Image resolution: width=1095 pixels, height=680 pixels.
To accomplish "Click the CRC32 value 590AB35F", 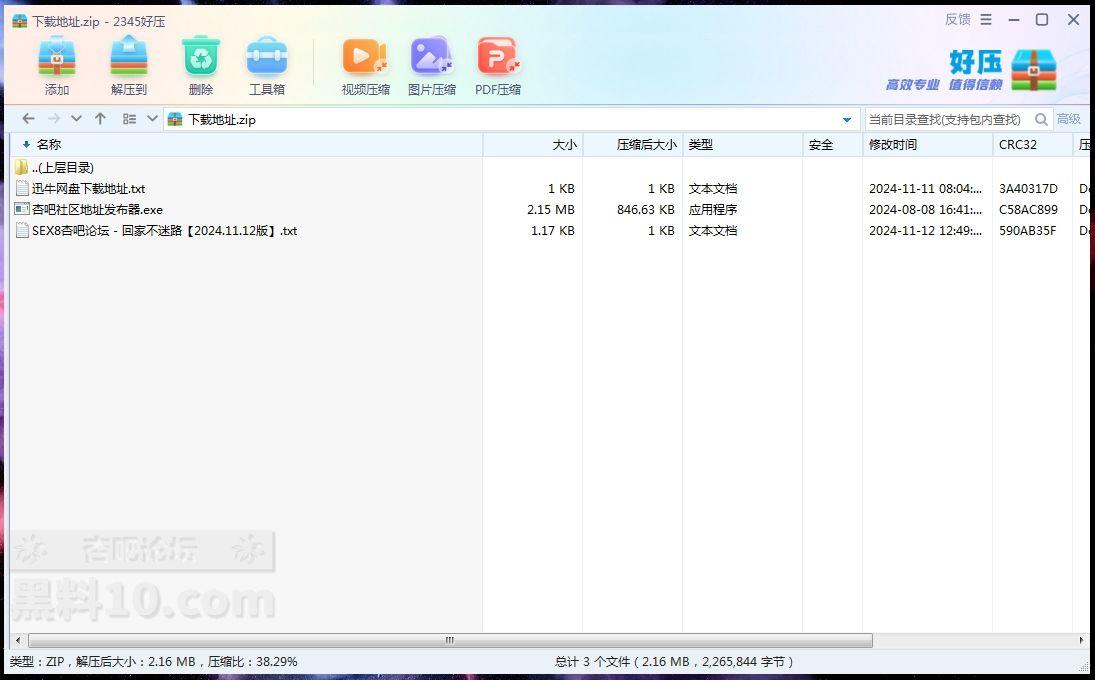I will (x=1028, y=230).
